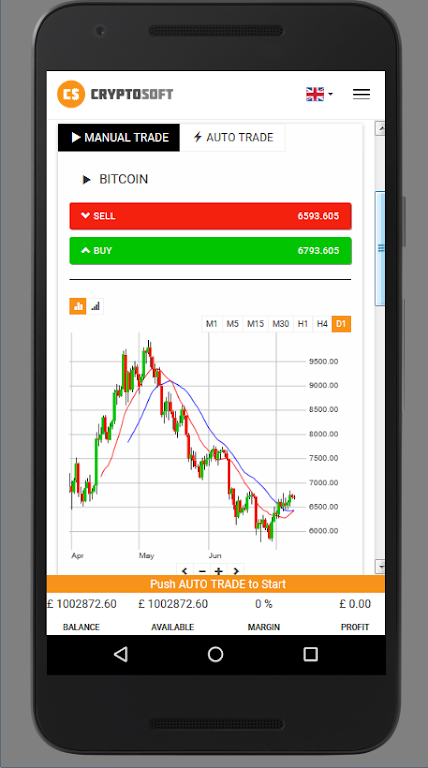Zoom out chart with minus button
Image resolution: width=428 pixels, height=768 pixels.
[202, 571]
